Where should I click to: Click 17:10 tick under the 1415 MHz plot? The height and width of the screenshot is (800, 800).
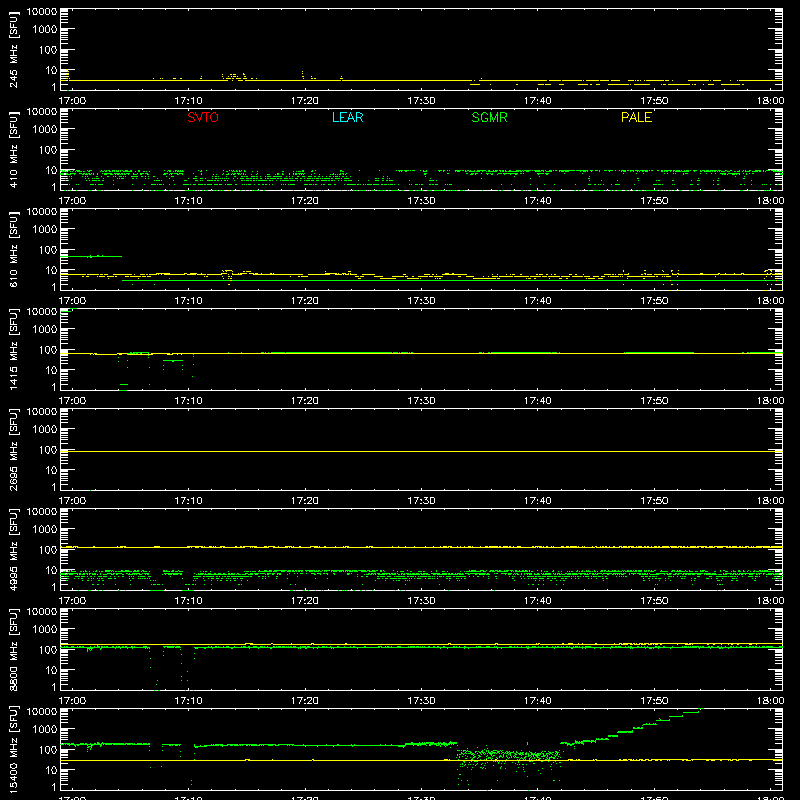pos(188,401)
